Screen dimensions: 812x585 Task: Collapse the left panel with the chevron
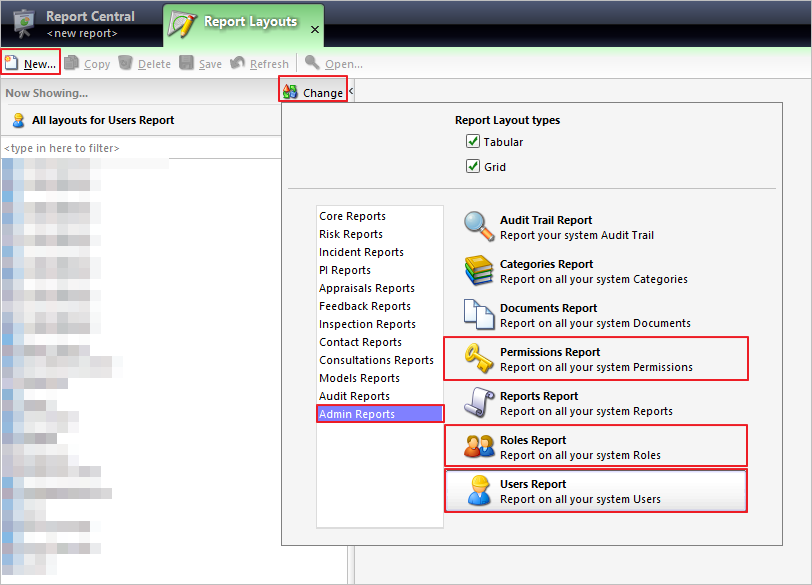(x=351, y=91)
